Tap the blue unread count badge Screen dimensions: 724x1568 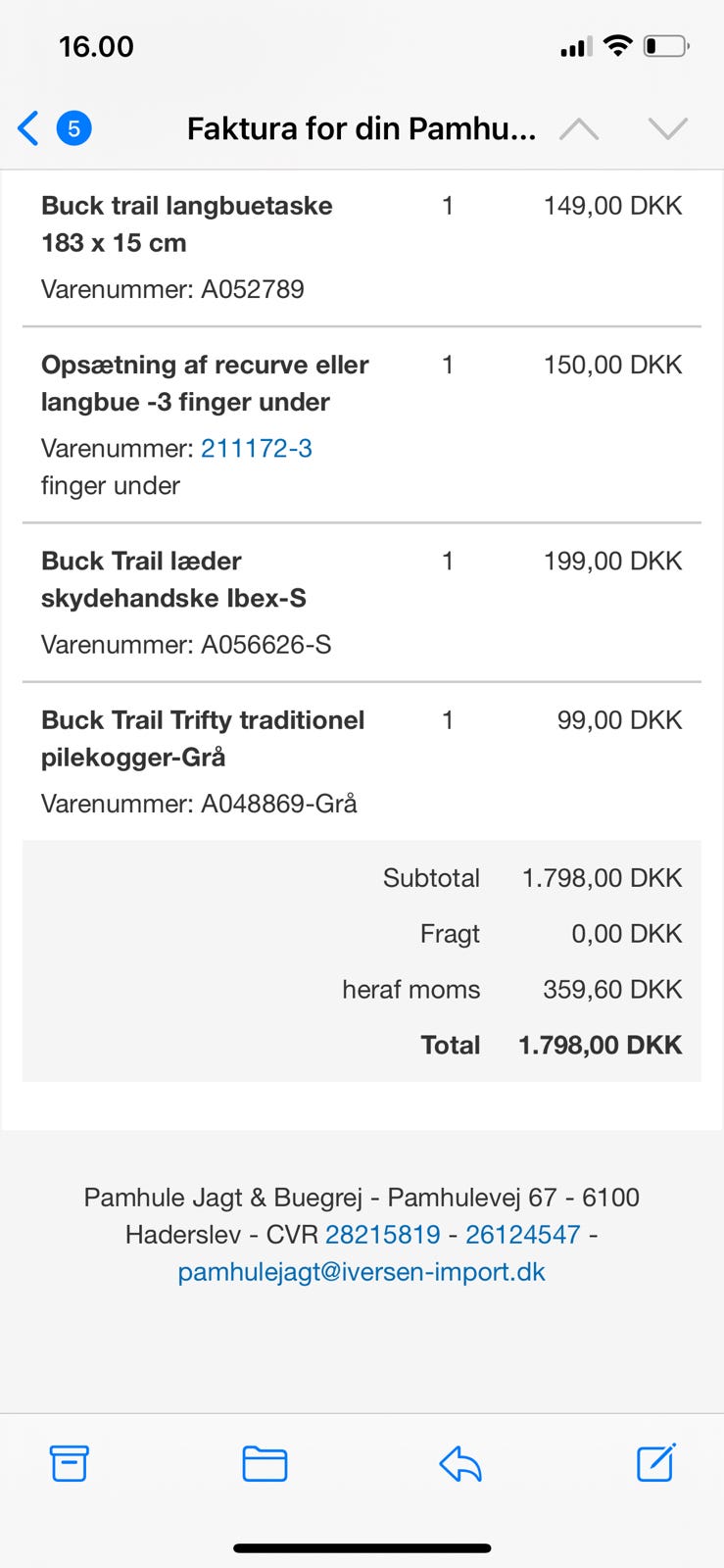click(x=74, y=128)
